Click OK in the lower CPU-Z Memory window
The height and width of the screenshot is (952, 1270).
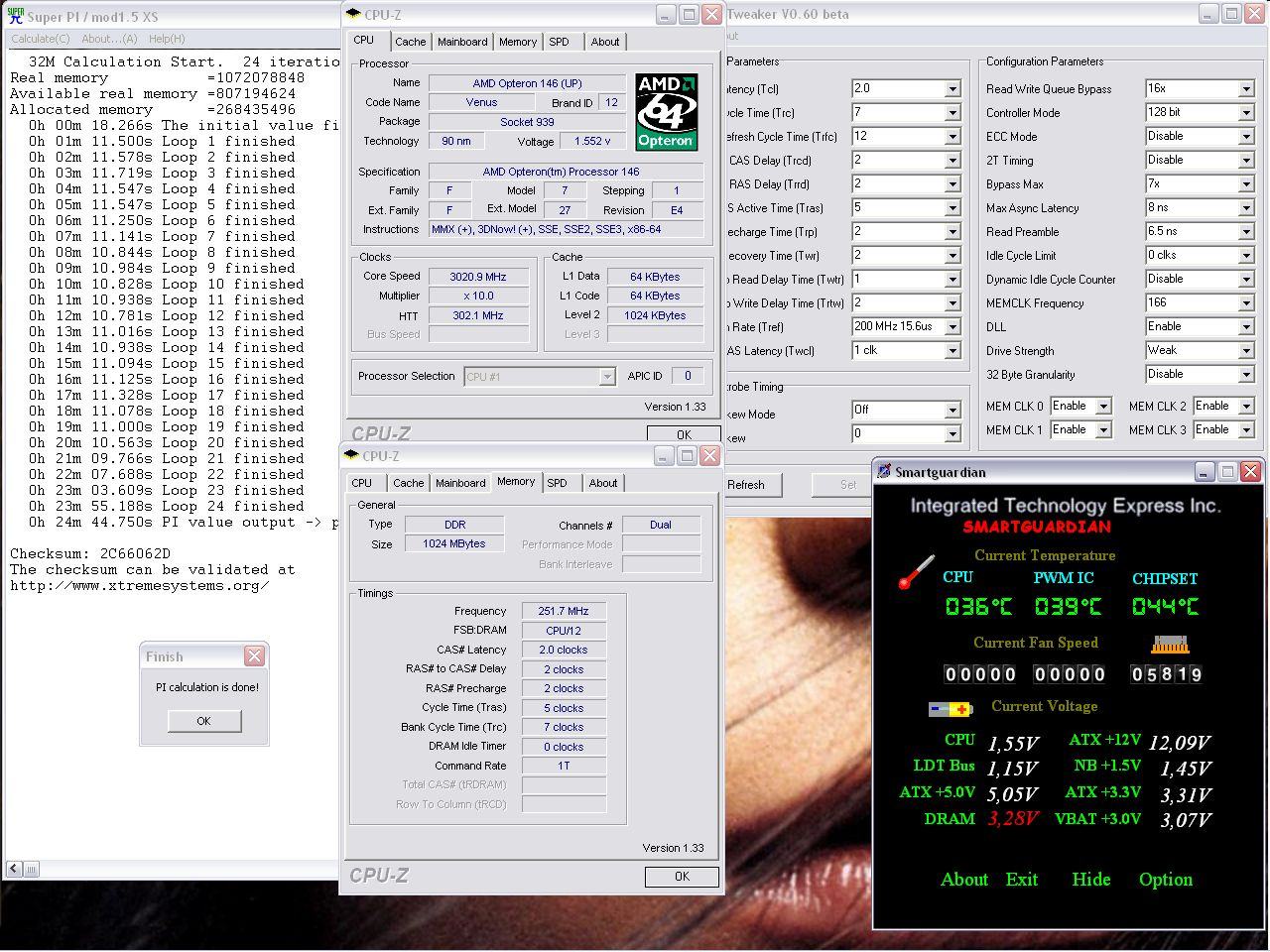682,877
